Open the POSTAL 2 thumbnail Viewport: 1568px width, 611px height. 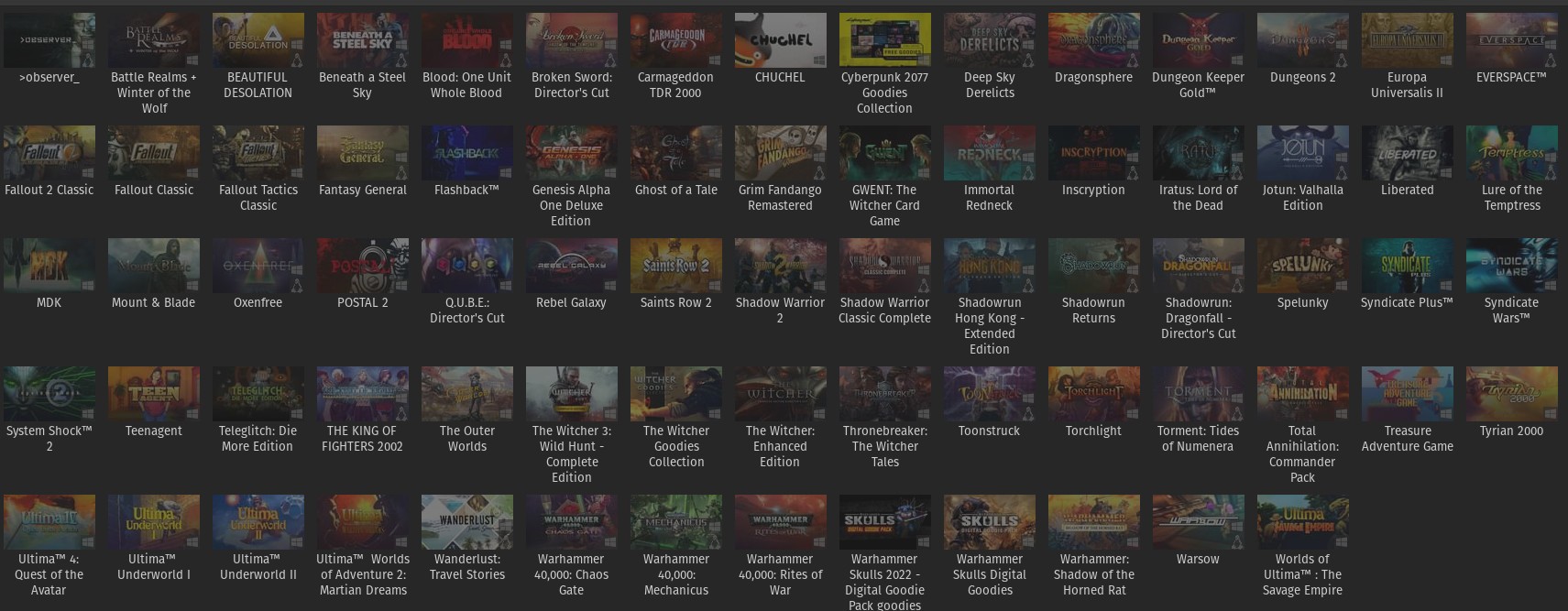point(363,266)
